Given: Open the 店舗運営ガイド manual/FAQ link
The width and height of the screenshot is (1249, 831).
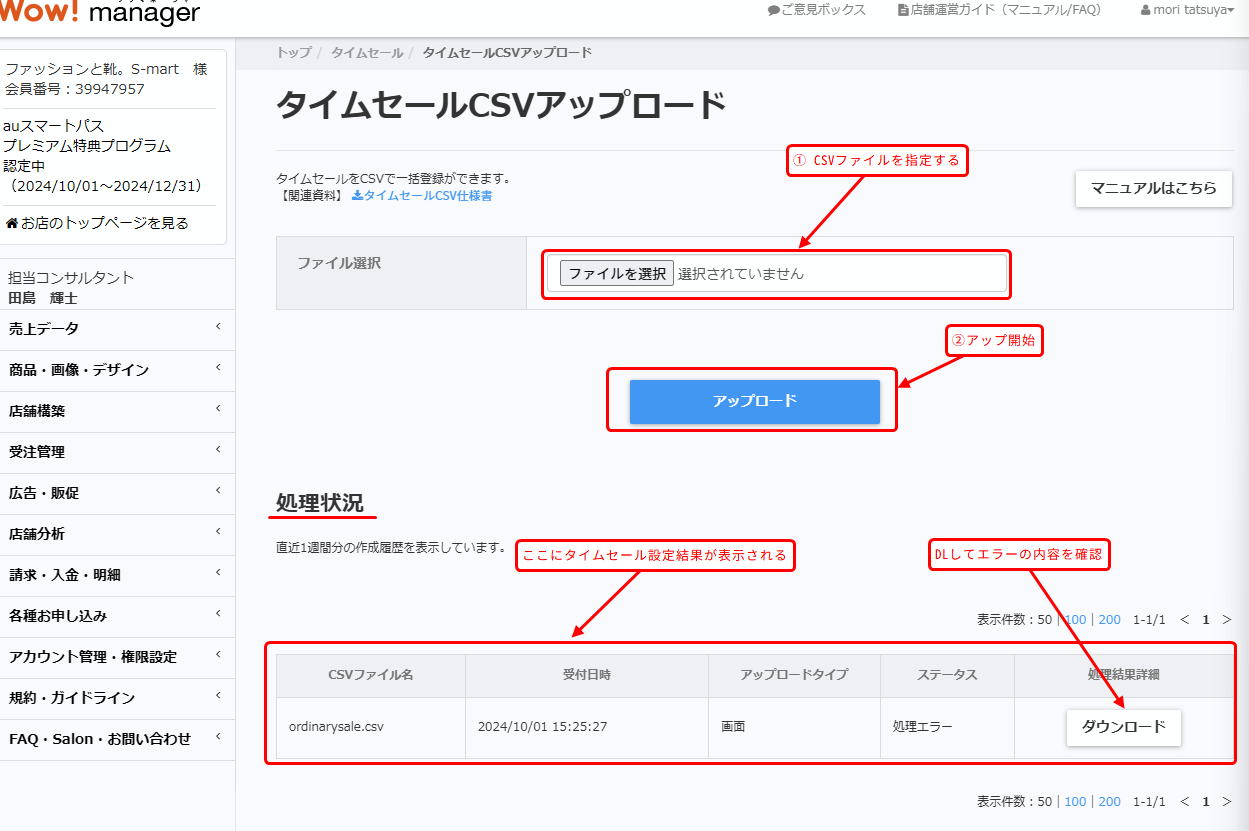Looking at the screenshot, I should [x=999, y=10].
